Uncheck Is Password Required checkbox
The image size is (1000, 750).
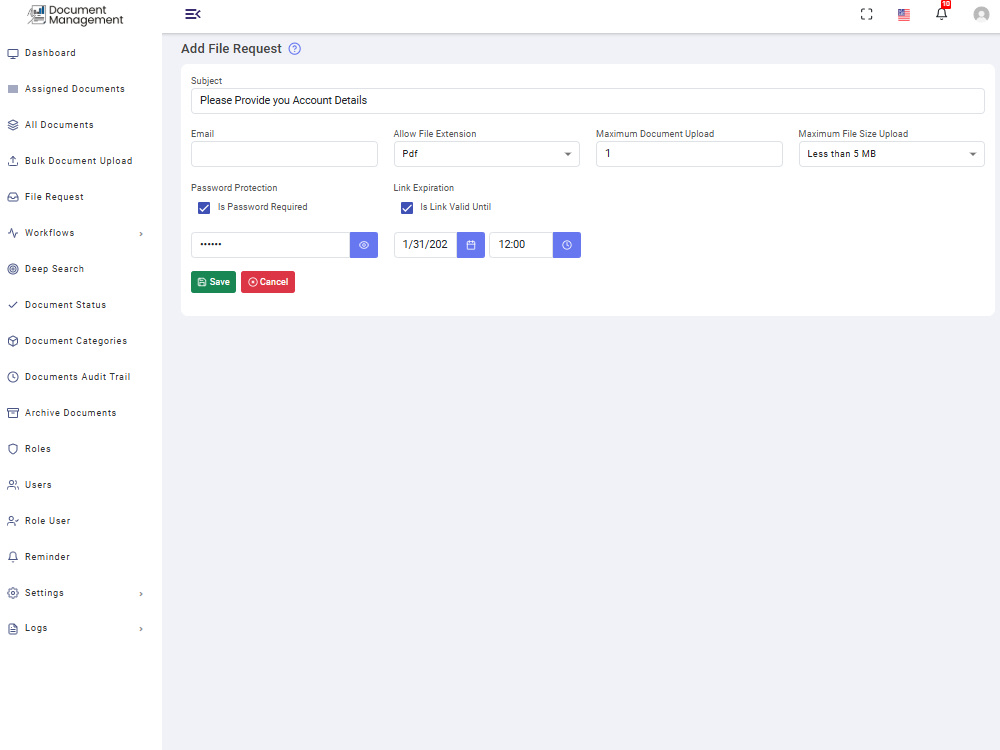(204, 208)
